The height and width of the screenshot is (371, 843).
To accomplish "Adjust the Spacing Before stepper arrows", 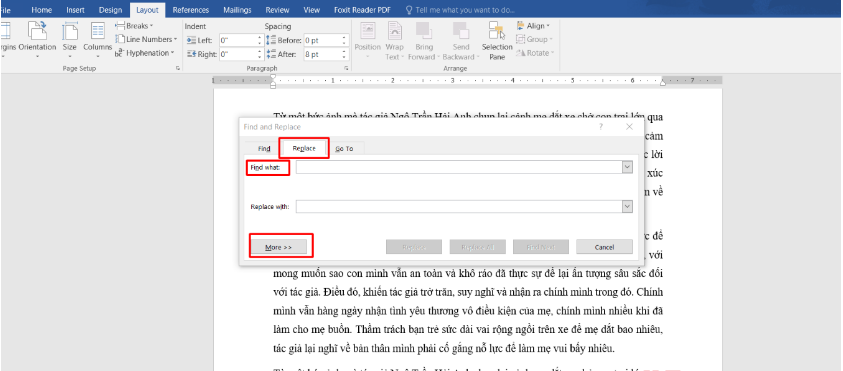I will pyautogui.click(x=344, y=40).
